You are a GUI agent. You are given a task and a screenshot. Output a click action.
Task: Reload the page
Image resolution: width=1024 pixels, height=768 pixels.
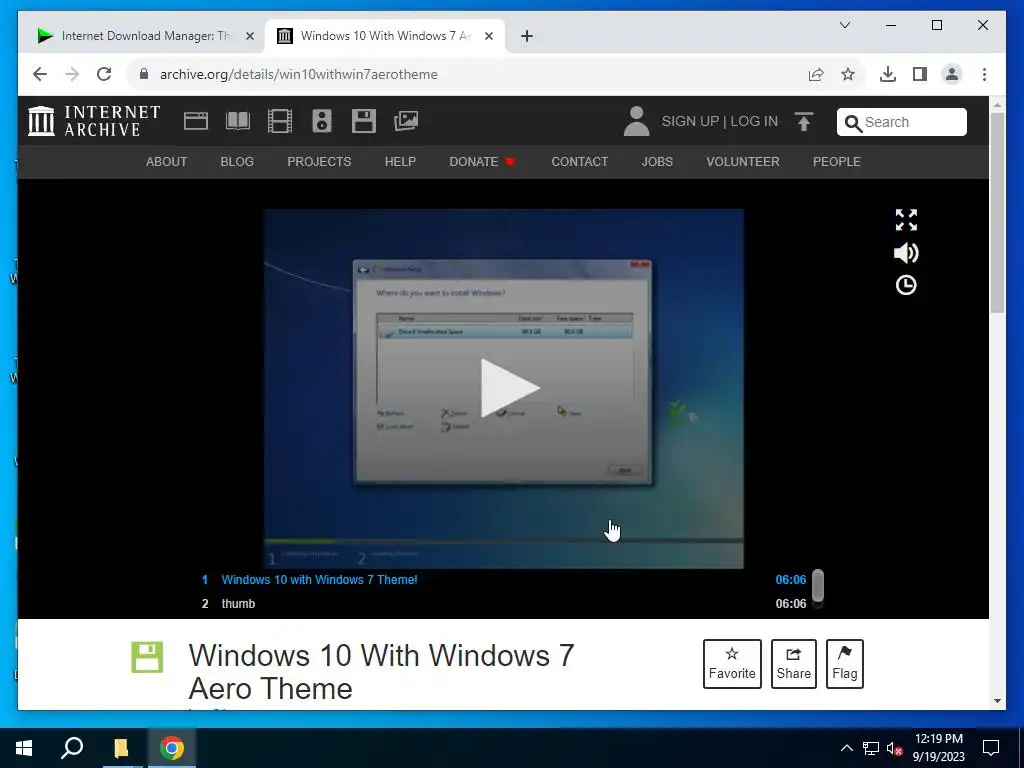(x=104, y=74)
